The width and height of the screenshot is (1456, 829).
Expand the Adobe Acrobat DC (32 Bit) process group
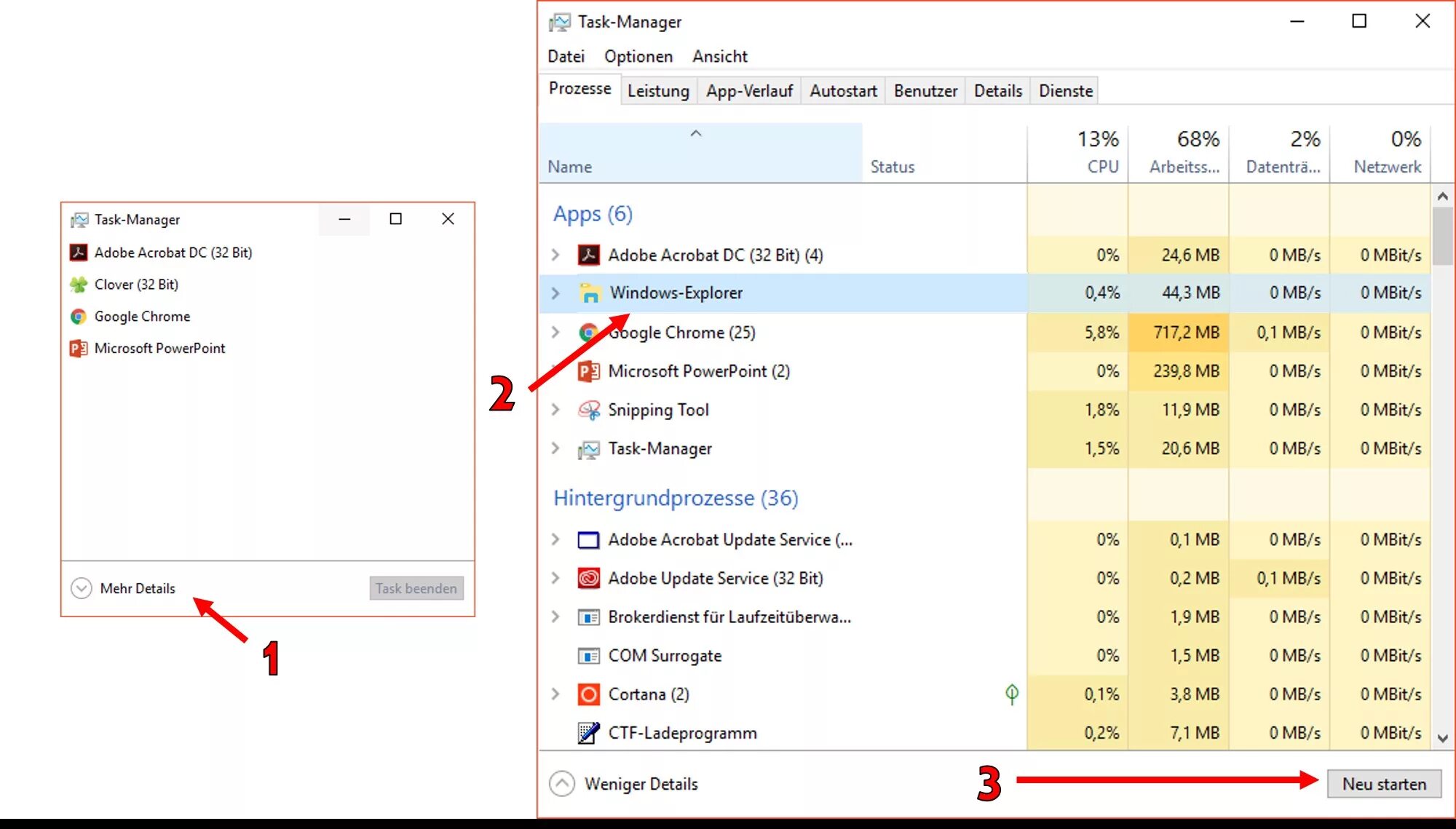point(555,255)
